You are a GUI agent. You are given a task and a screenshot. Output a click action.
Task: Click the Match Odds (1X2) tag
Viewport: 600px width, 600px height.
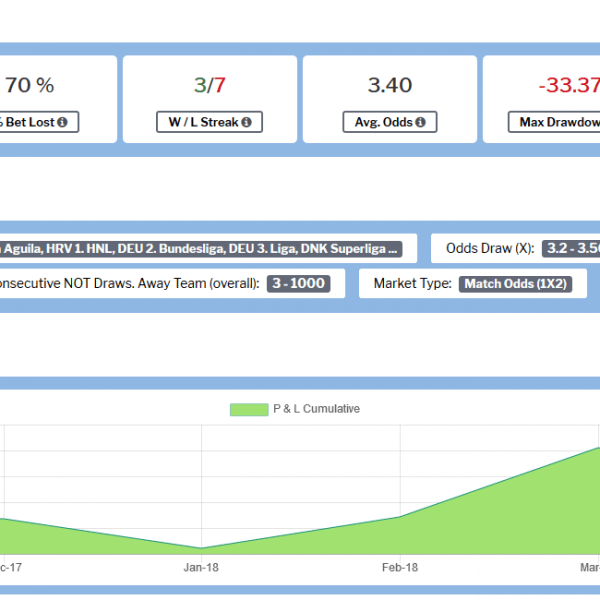click(515, 284)
